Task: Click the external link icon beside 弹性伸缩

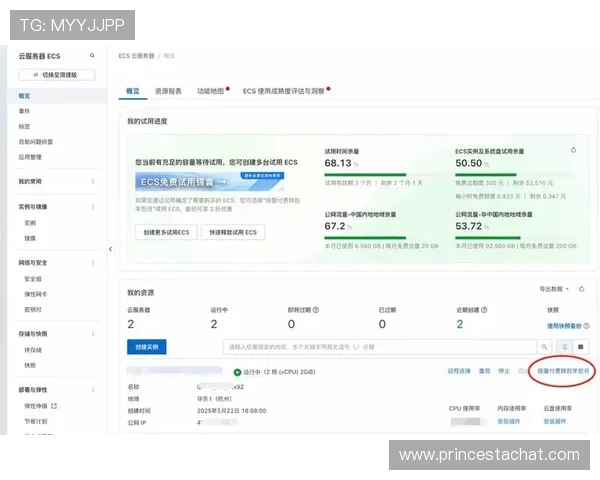Action: [x=54, y=406]
